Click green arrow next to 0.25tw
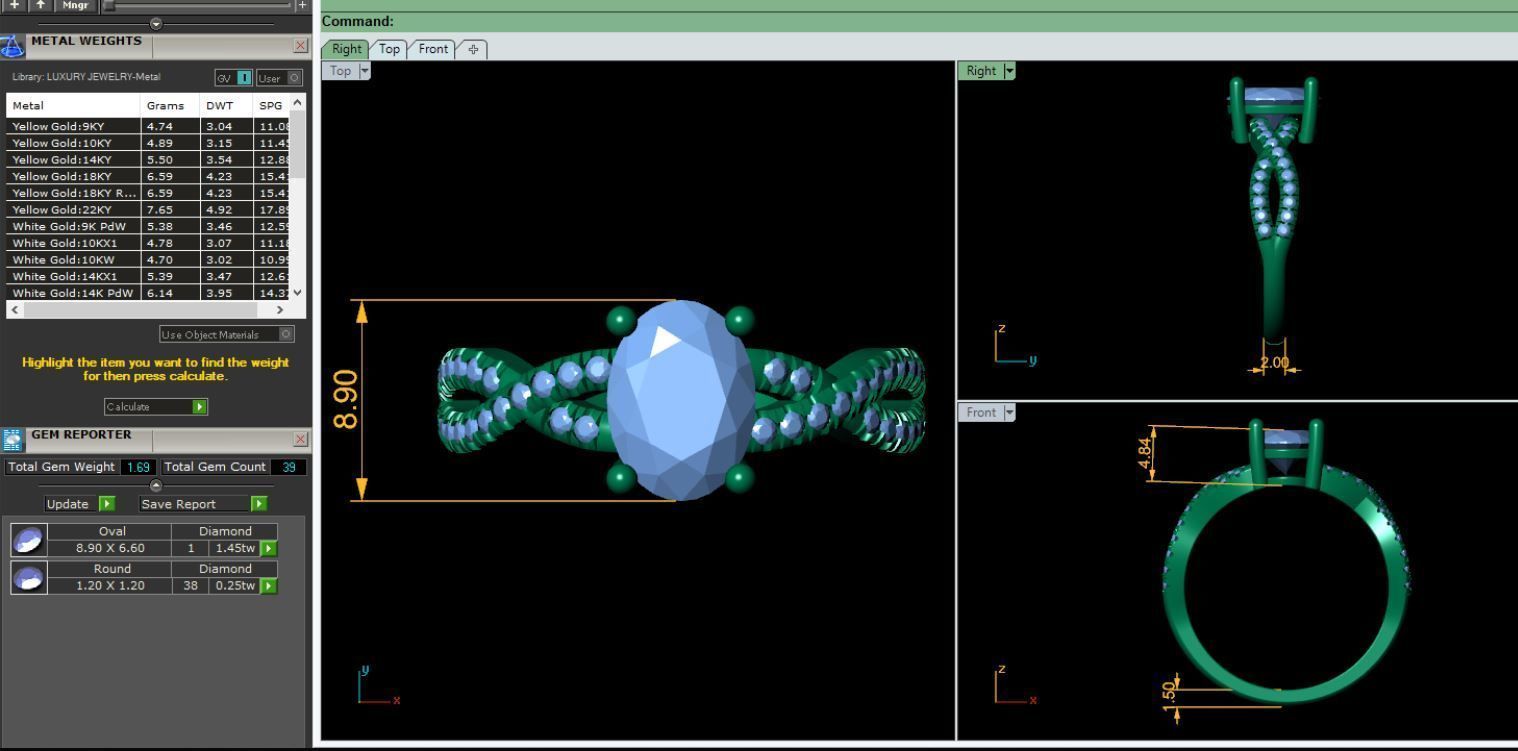The width and height of the screenshot is (1518, 751). (268, 585)
